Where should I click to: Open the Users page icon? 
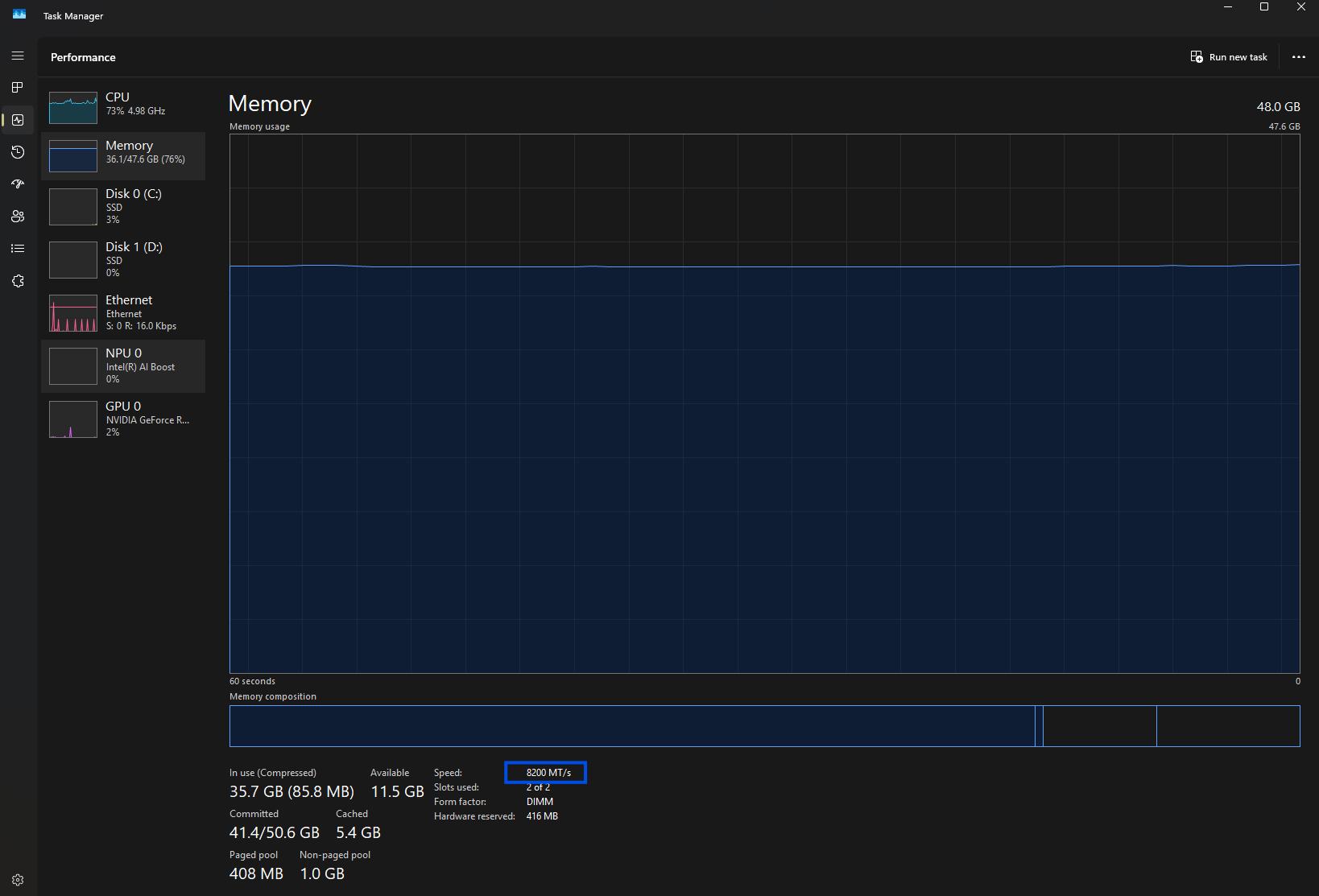click(x=18, y=216)
